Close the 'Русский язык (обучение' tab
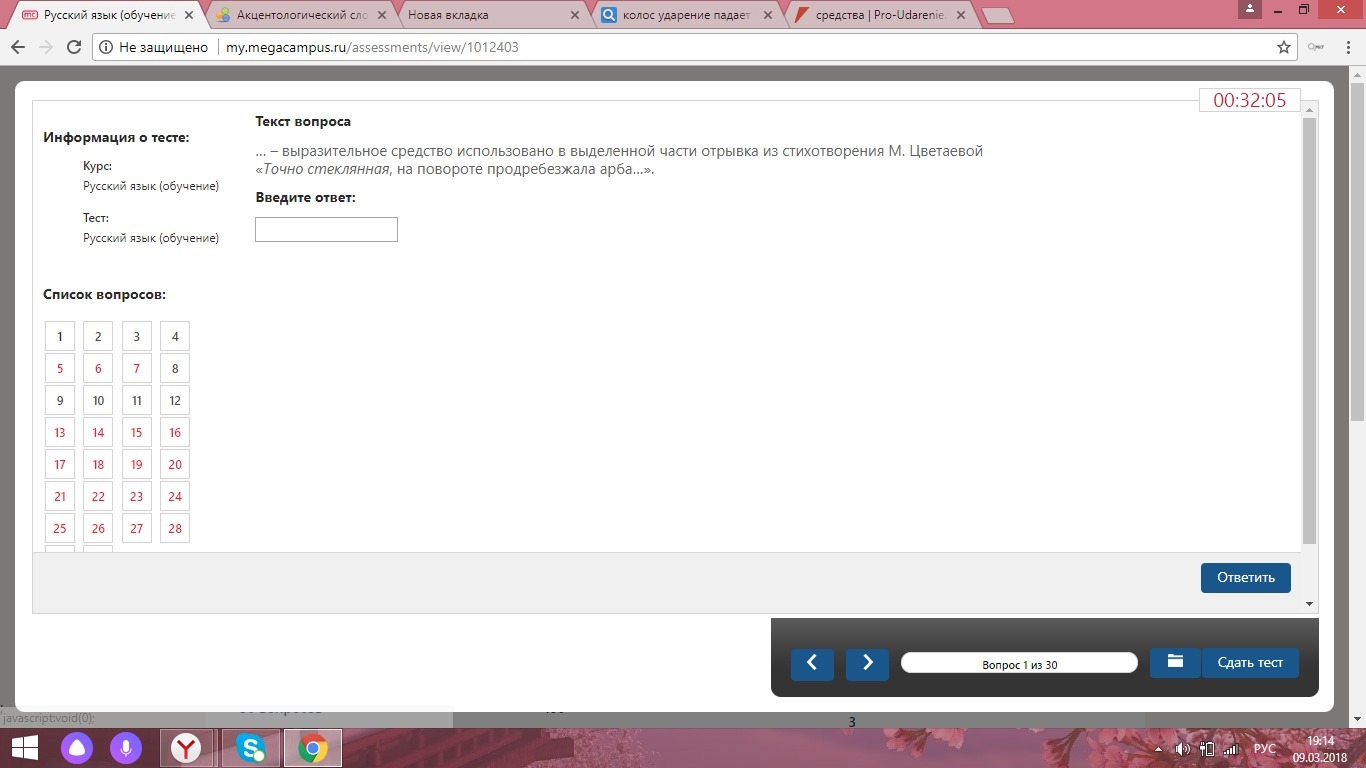Viewport: 1366px width, 768px height. 188,16
